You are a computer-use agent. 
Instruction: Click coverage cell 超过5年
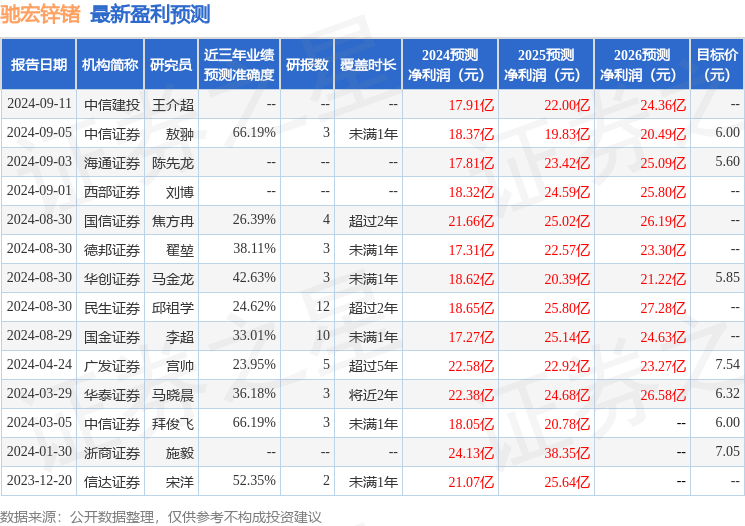[x=373, y=366]
